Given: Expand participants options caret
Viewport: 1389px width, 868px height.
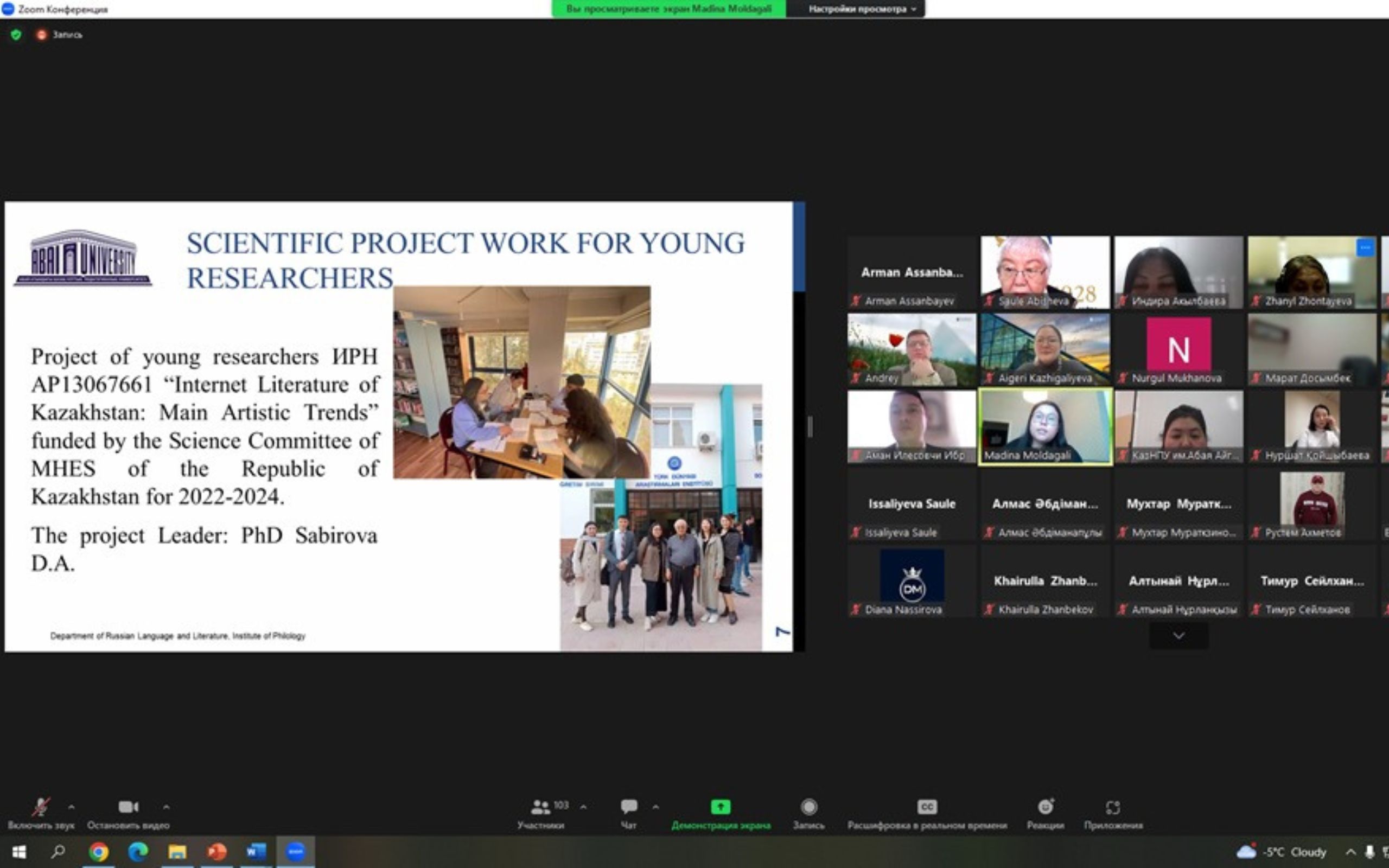Looking at the screenshot, I should pyautogui.click(x=583, y=807).
